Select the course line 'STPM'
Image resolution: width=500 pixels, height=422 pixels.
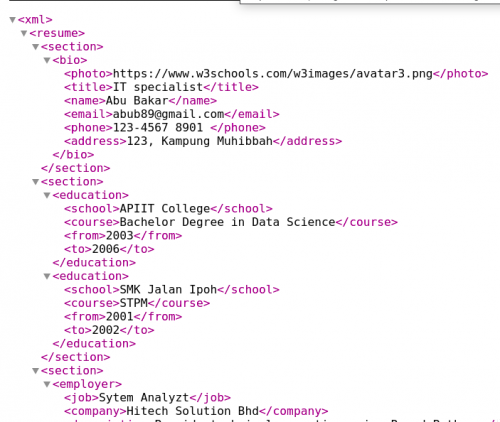137,303
